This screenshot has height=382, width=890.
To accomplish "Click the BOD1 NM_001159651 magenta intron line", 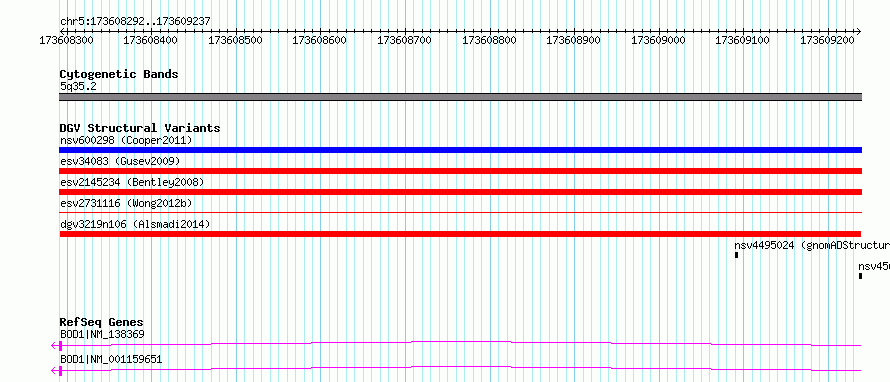I will pyautogui.click(x=461, y=368).
